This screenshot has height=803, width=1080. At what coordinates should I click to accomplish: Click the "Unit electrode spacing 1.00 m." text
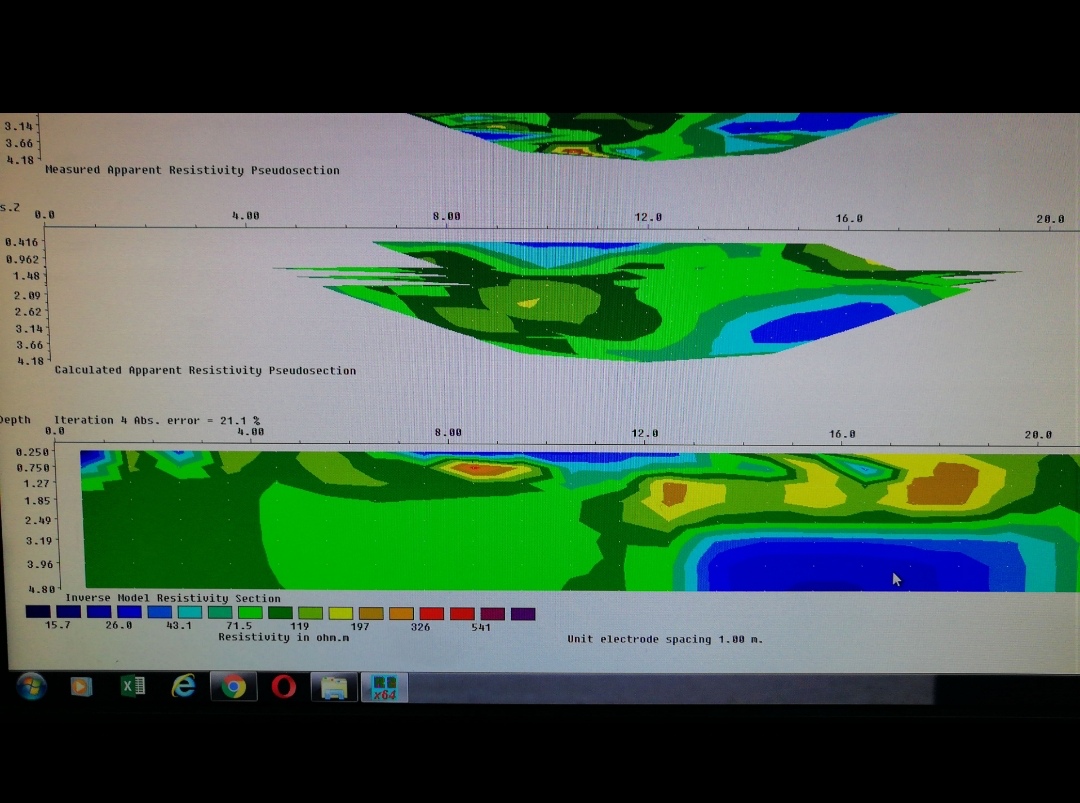pos(665,639)
